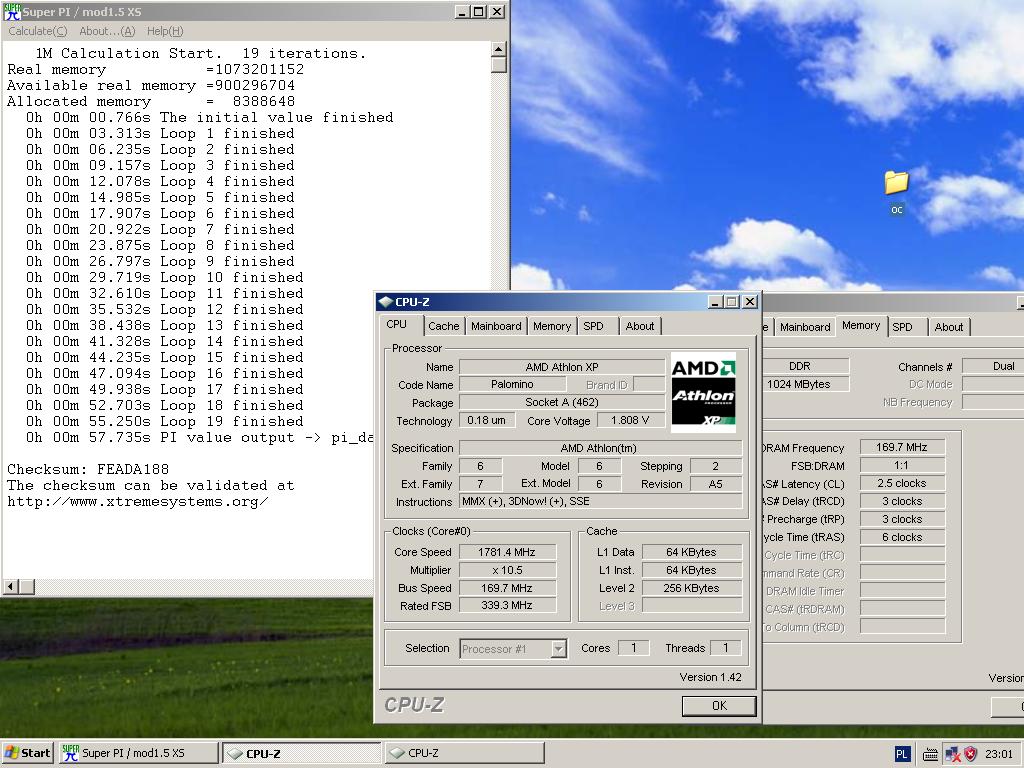Screen dimensions: 1024x768
Task: Click the Version 1.42 label
Action: (x=711, y=677)
